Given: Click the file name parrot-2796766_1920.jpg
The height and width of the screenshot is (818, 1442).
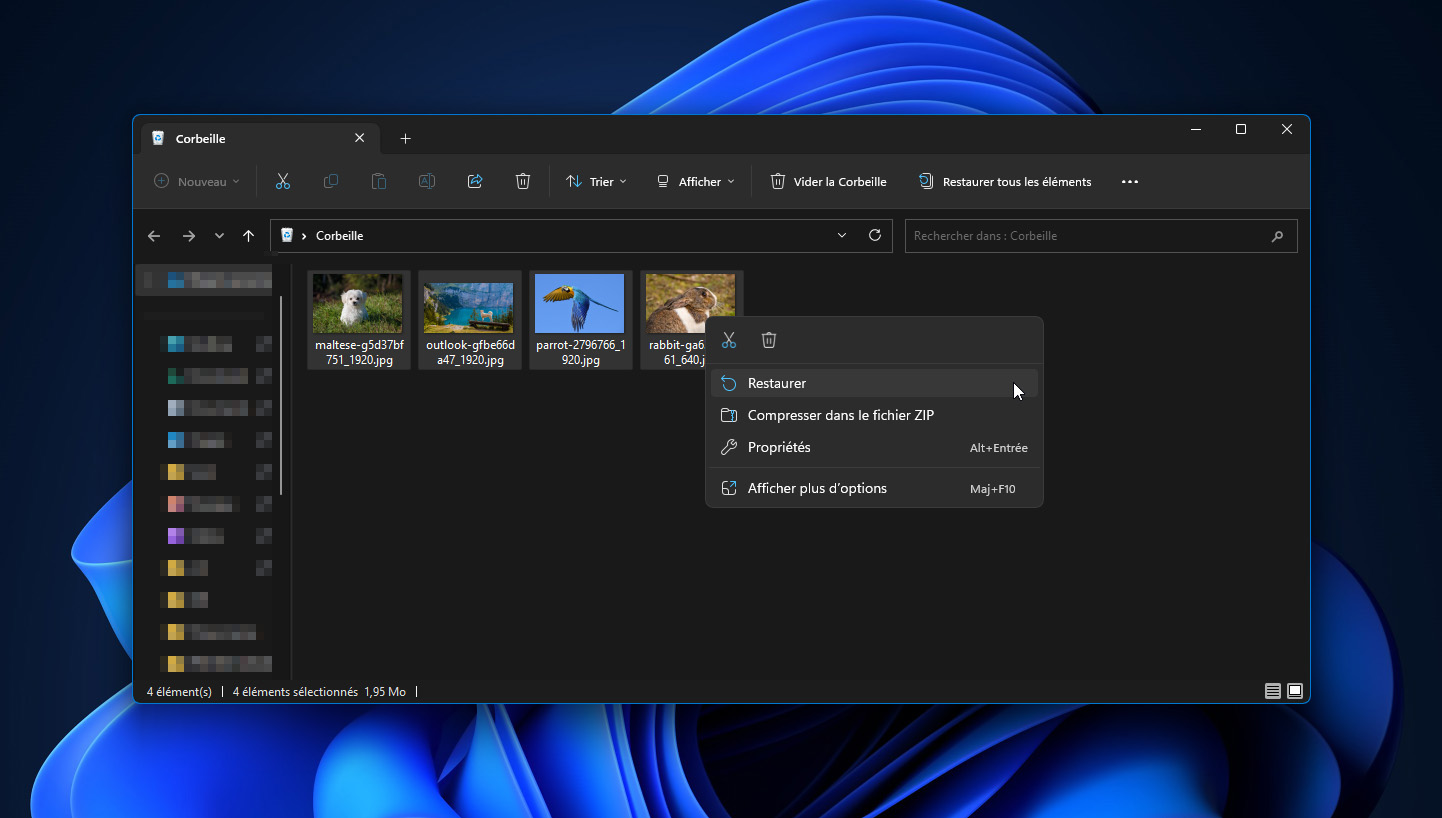Looking at the screenshot, I should [581, 352].
